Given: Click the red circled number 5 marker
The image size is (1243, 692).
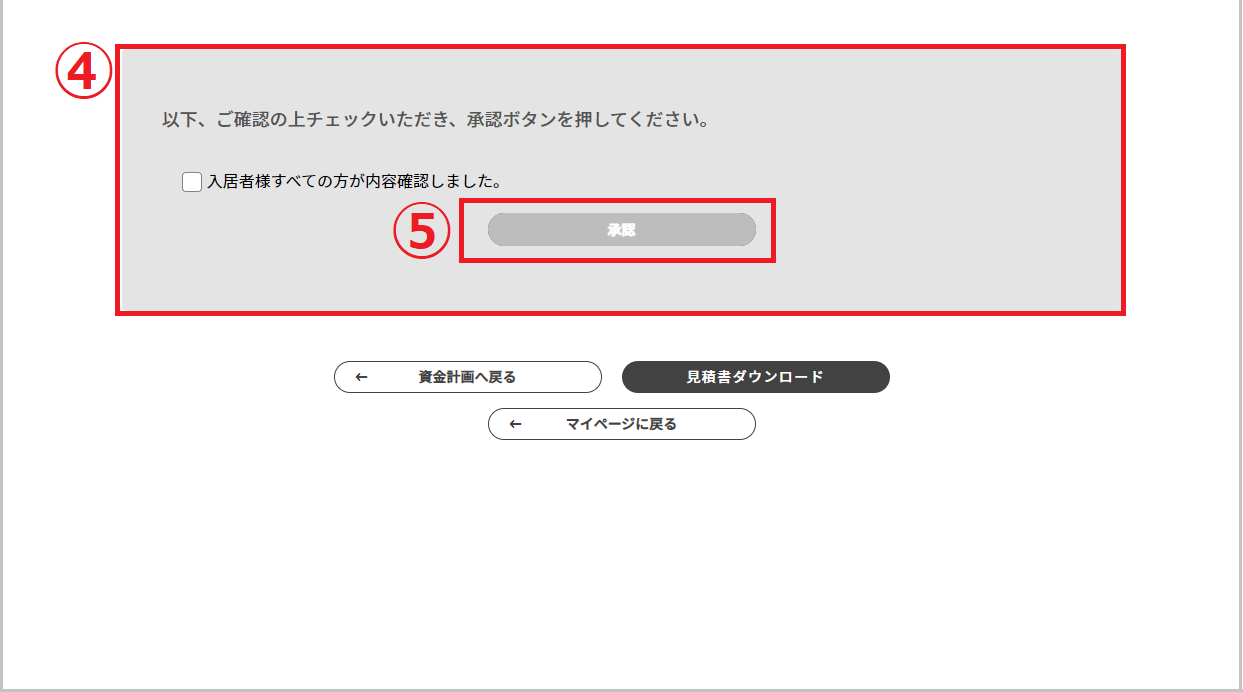Looking at the screenshot, I should pyautogui.click(x=421, y=231).
